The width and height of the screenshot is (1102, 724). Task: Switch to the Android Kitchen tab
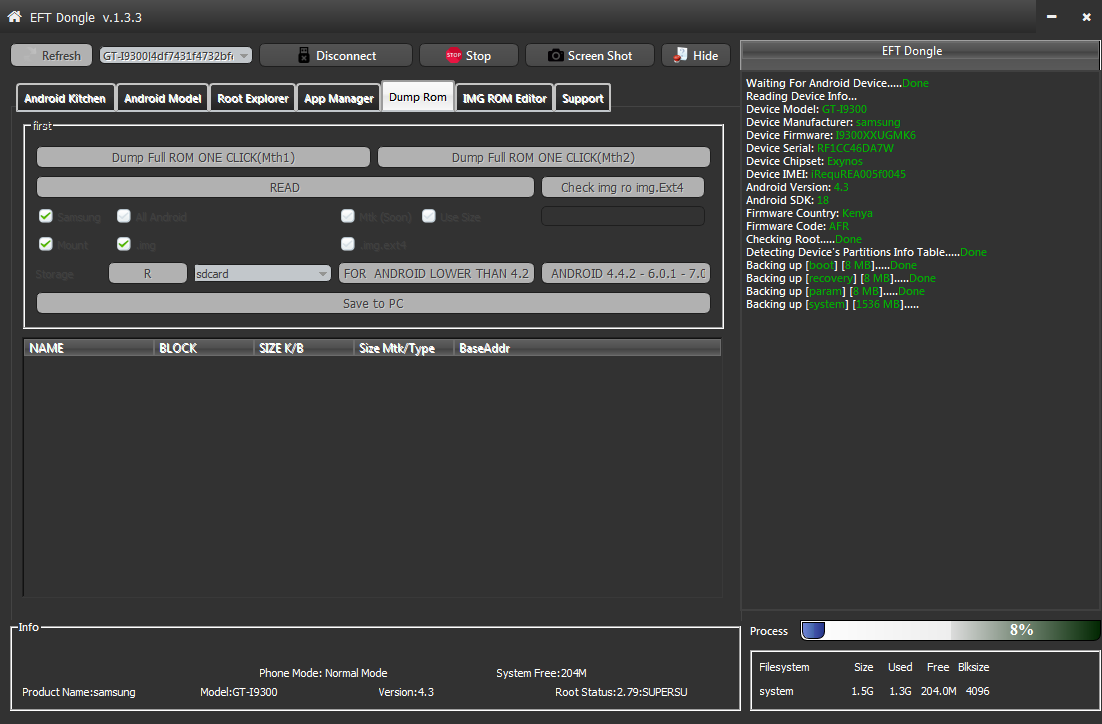pos(65,98)
